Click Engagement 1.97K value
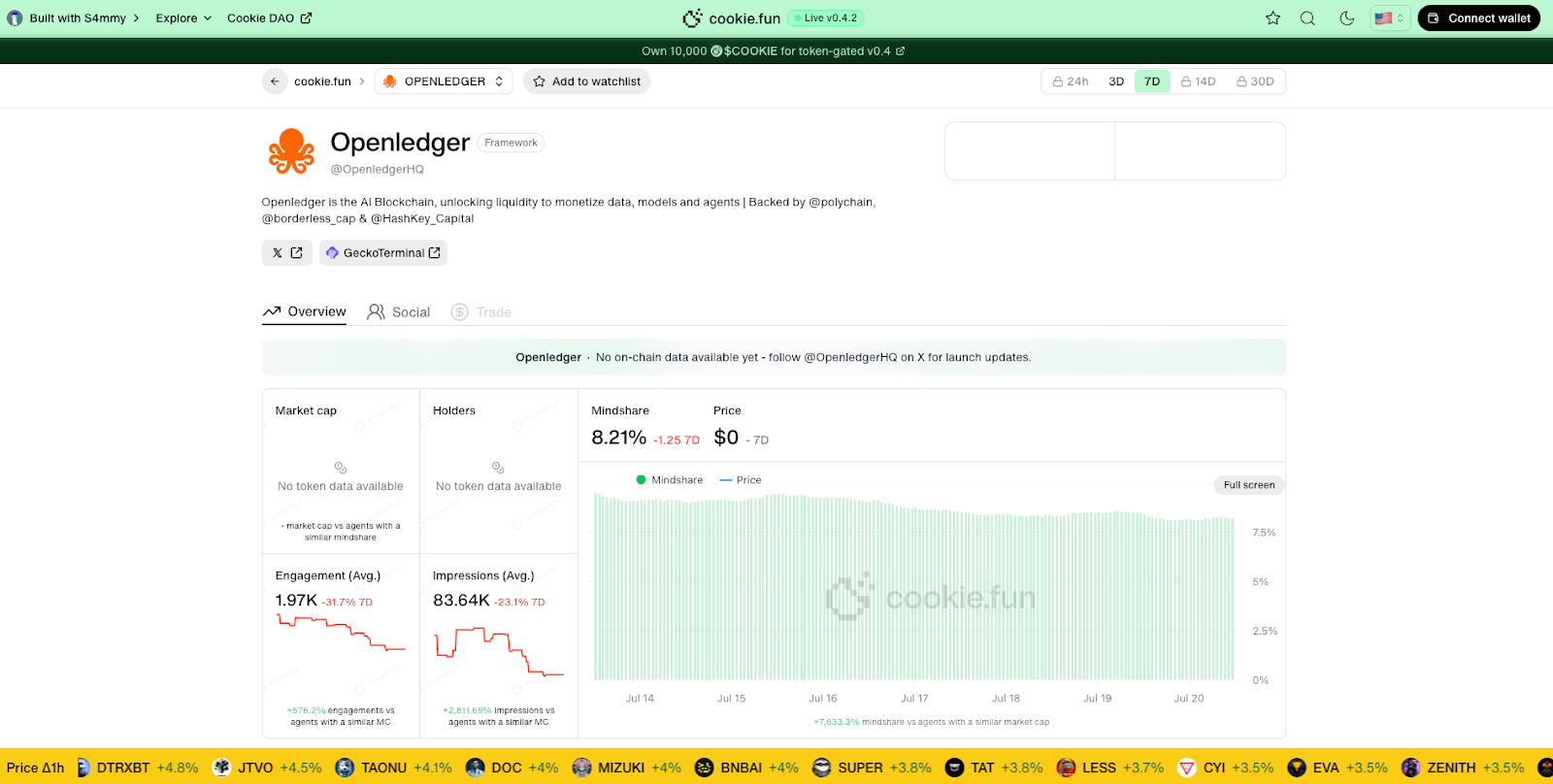 (x=296, y=601)
